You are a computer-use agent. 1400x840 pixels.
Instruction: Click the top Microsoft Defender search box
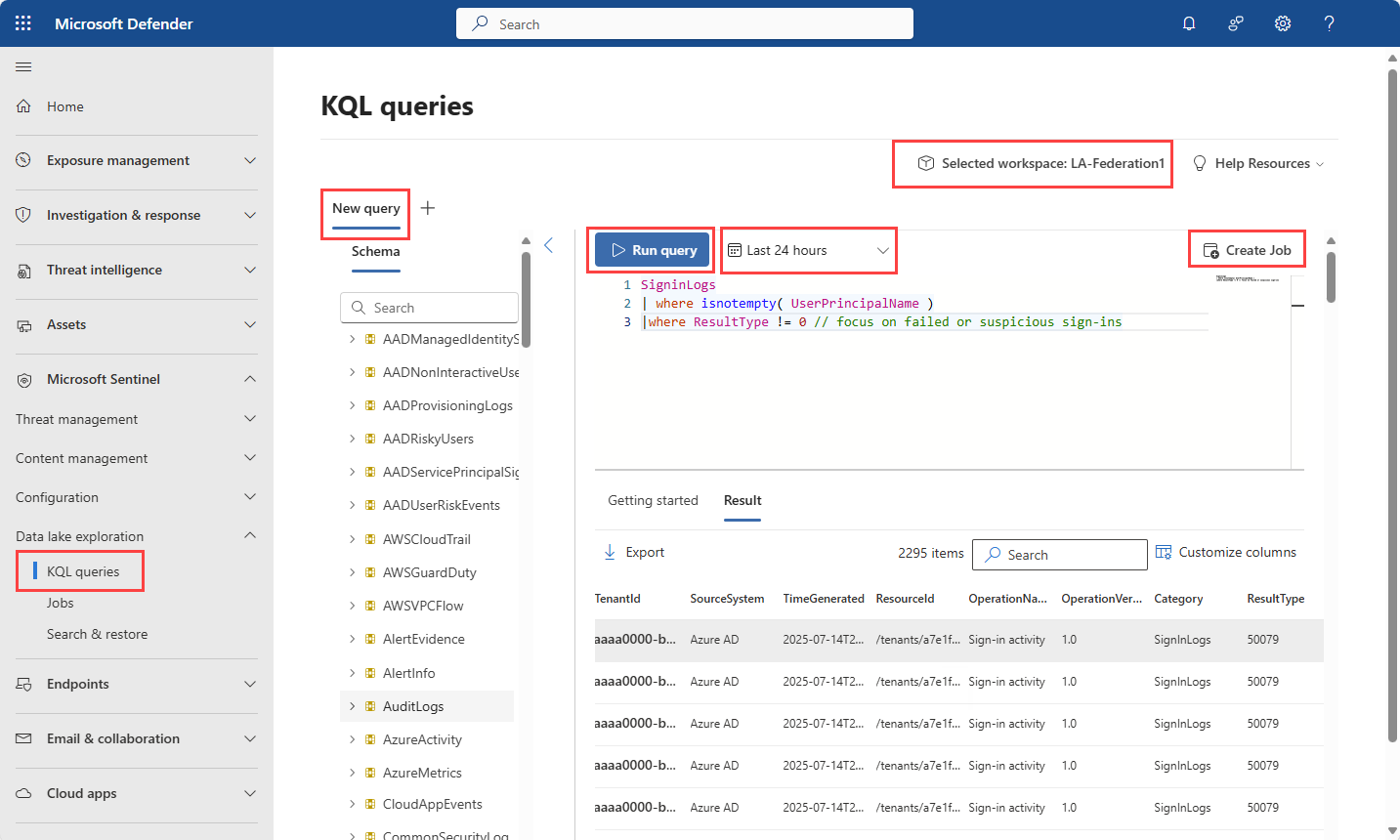pyautogui.click(x=685, y=23)
